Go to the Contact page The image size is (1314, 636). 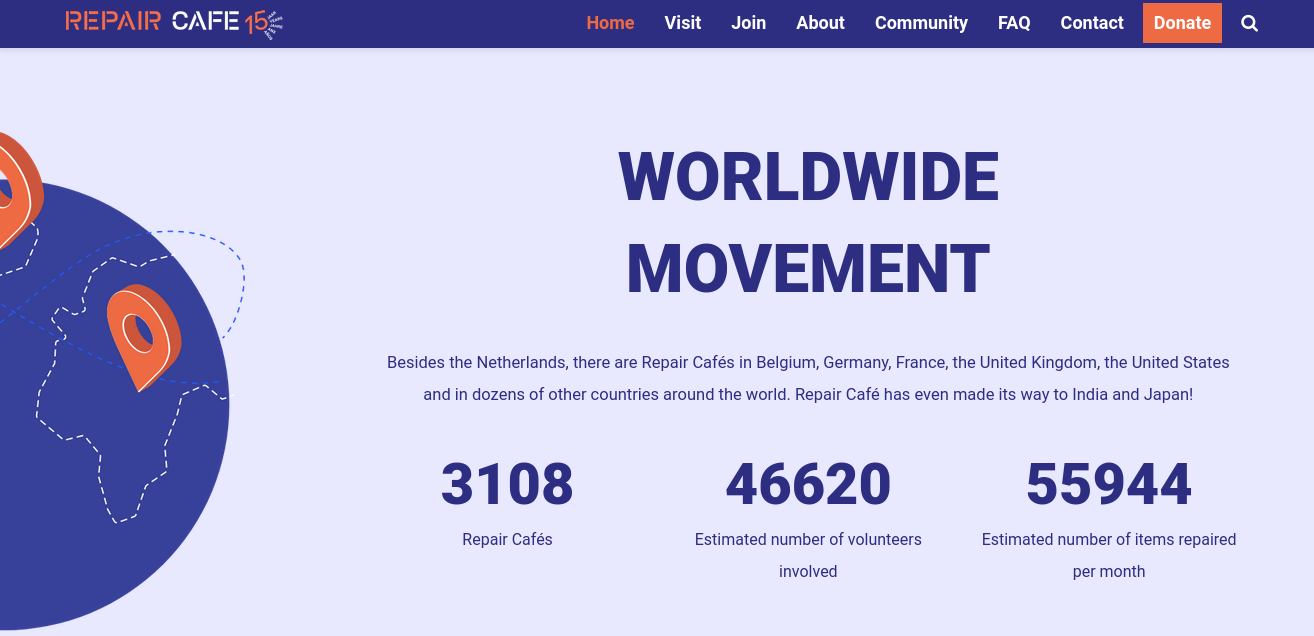1092,23
